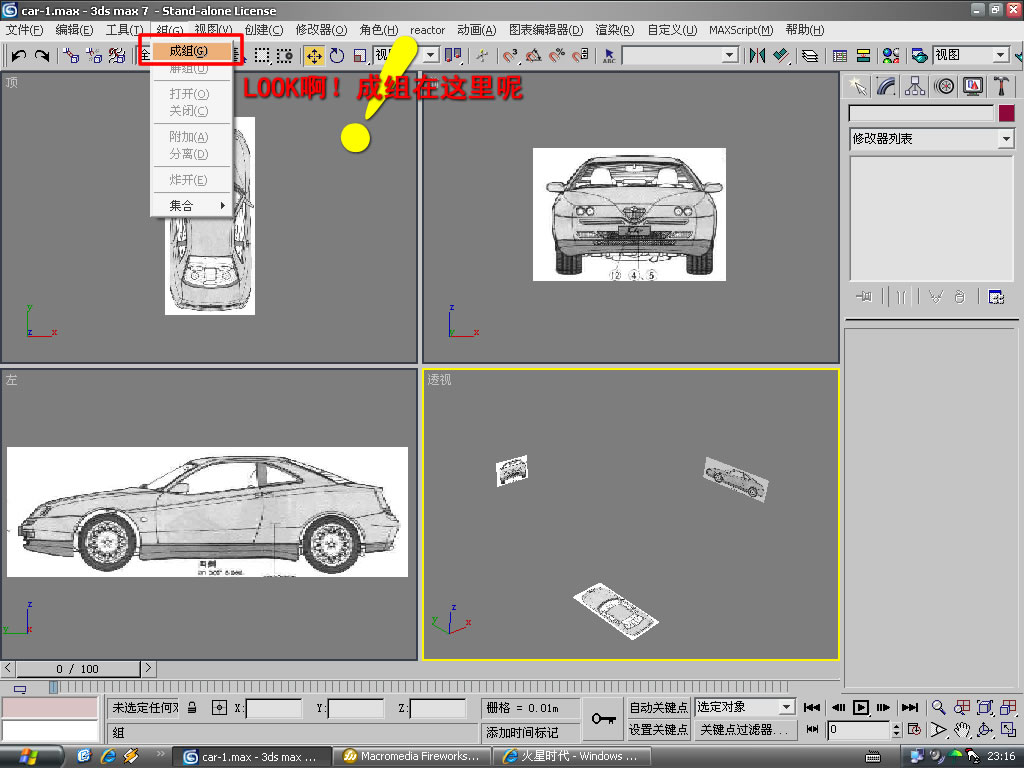Toggle the Window/Crossing selection mode
The image size is (1024, 768).
click(285, 56)
